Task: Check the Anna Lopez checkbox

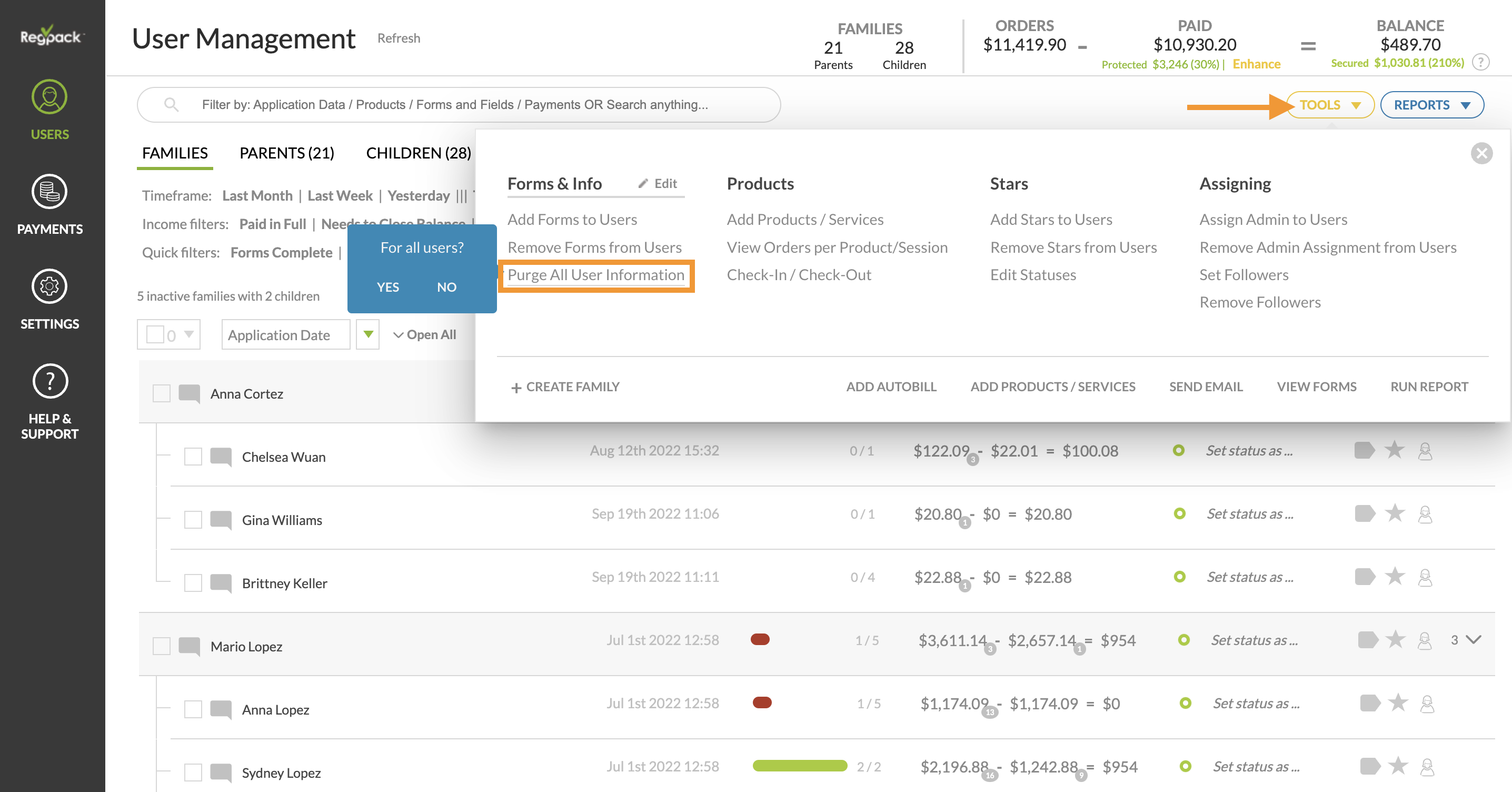Action: 193,709
